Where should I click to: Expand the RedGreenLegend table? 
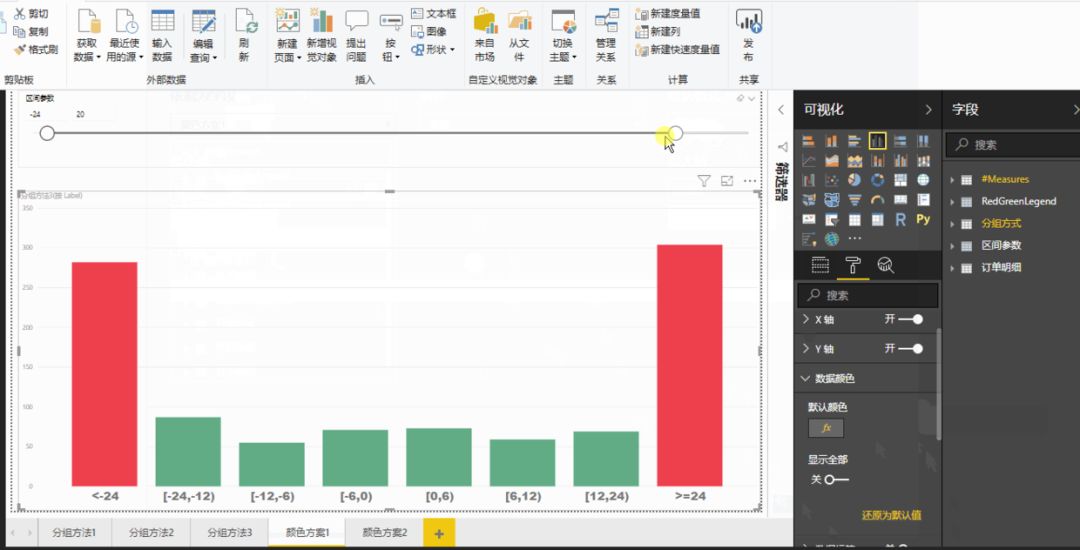coord(953,202)
